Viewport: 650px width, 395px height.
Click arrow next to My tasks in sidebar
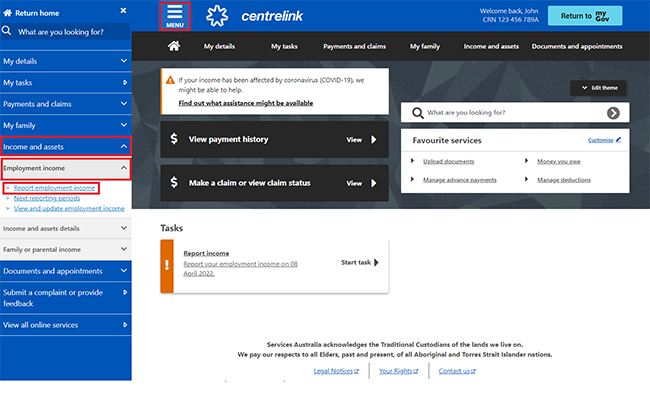[125, 82]
